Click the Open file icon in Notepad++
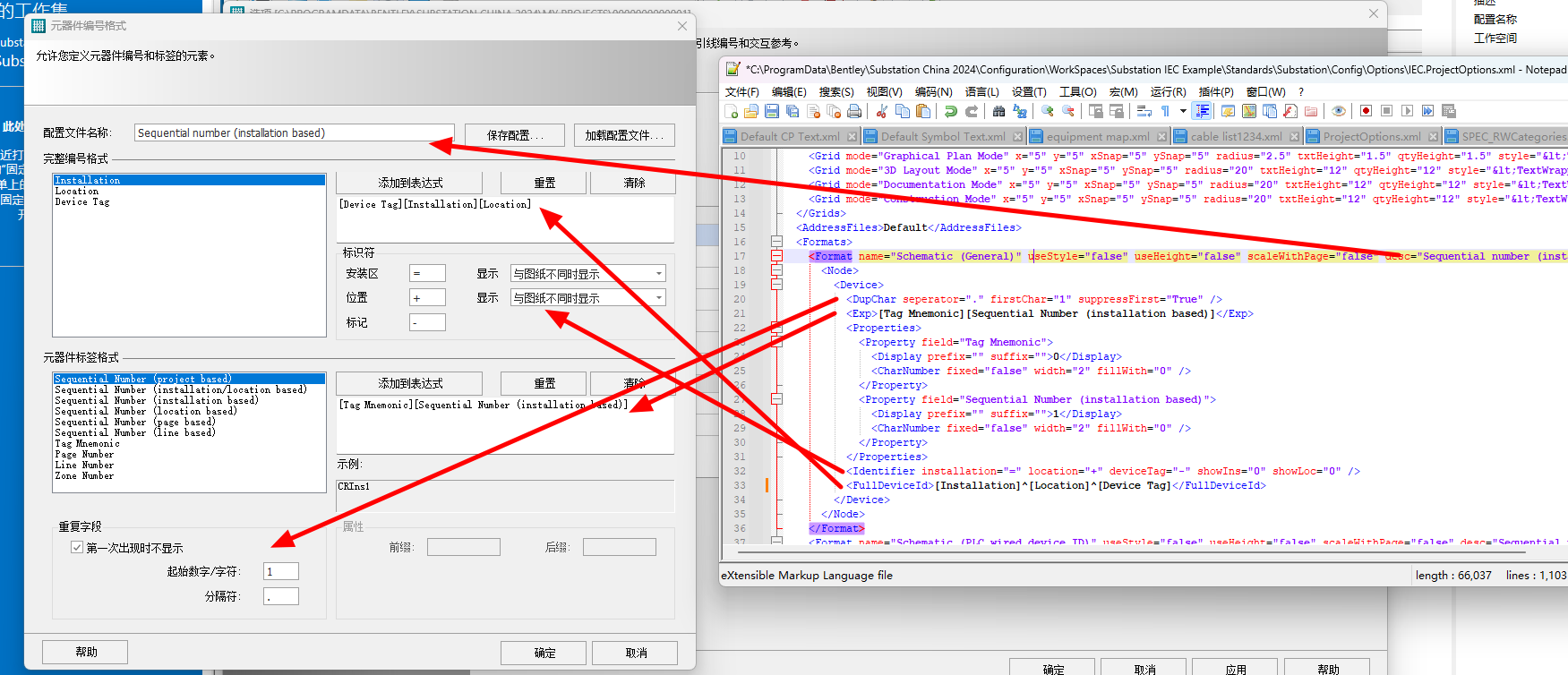1568x675 pixels. click(x=751, y=111)
